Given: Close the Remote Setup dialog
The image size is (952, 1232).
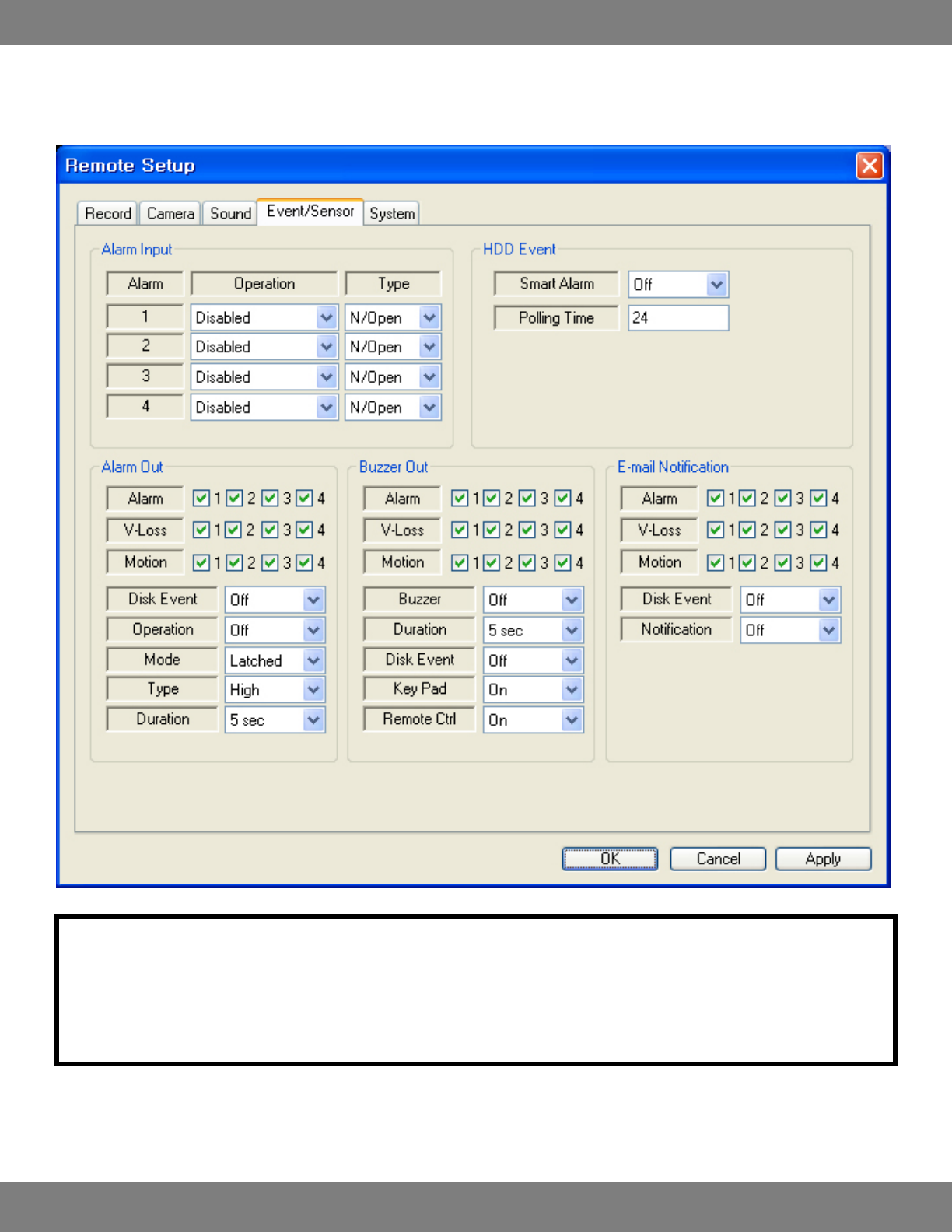Looking at the screenshot, I should [x=869, y=166].
